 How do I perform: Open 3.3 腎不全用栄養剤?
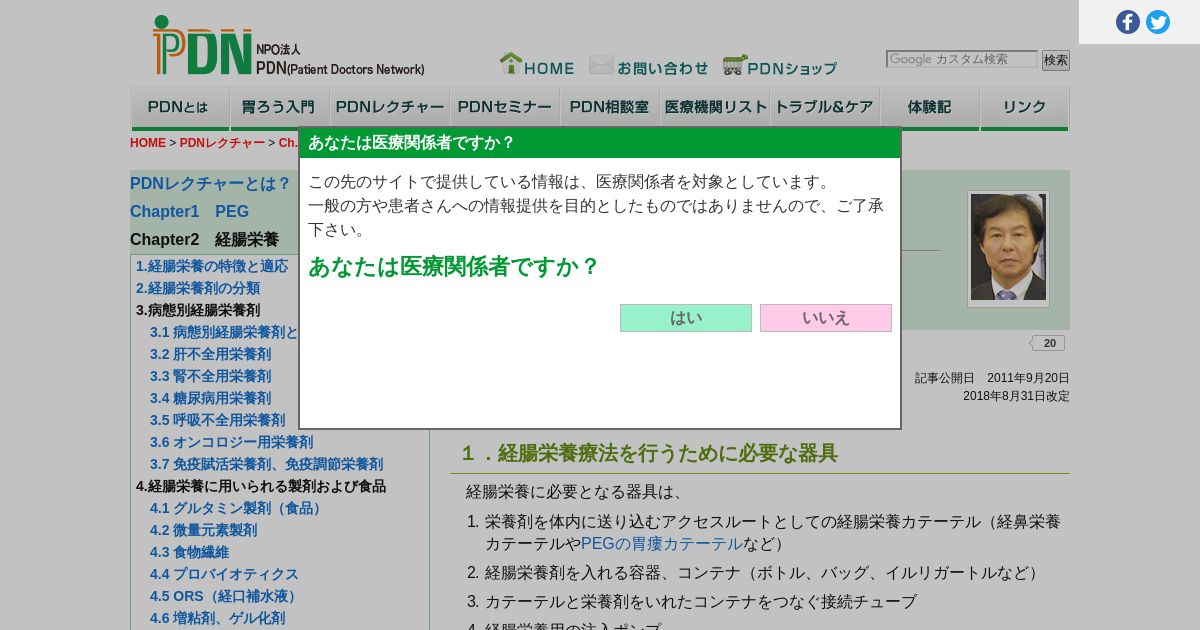pyautogui.click(x=210, y=376)
